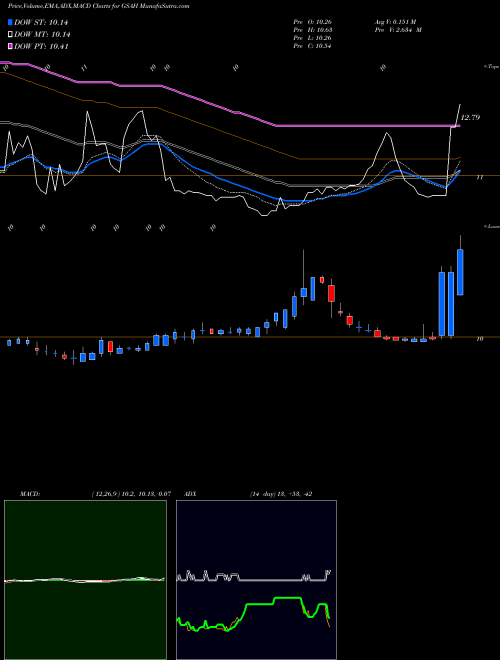Click the white DOW MT legend swatch
This screenshot has height=660, width=500.
pos(11,35)
